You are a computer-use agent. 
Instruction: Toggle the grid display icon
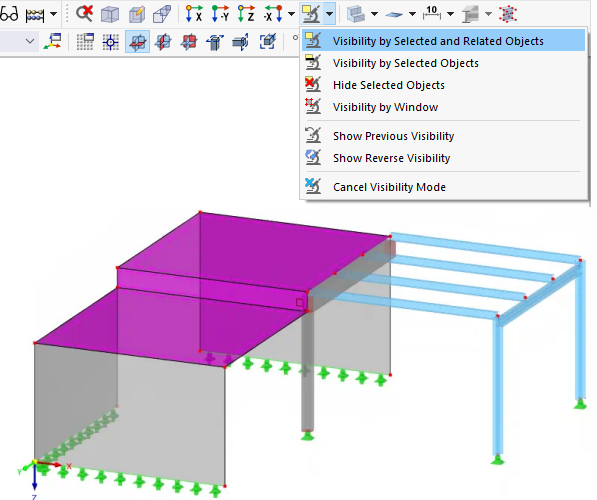[85, 42]
